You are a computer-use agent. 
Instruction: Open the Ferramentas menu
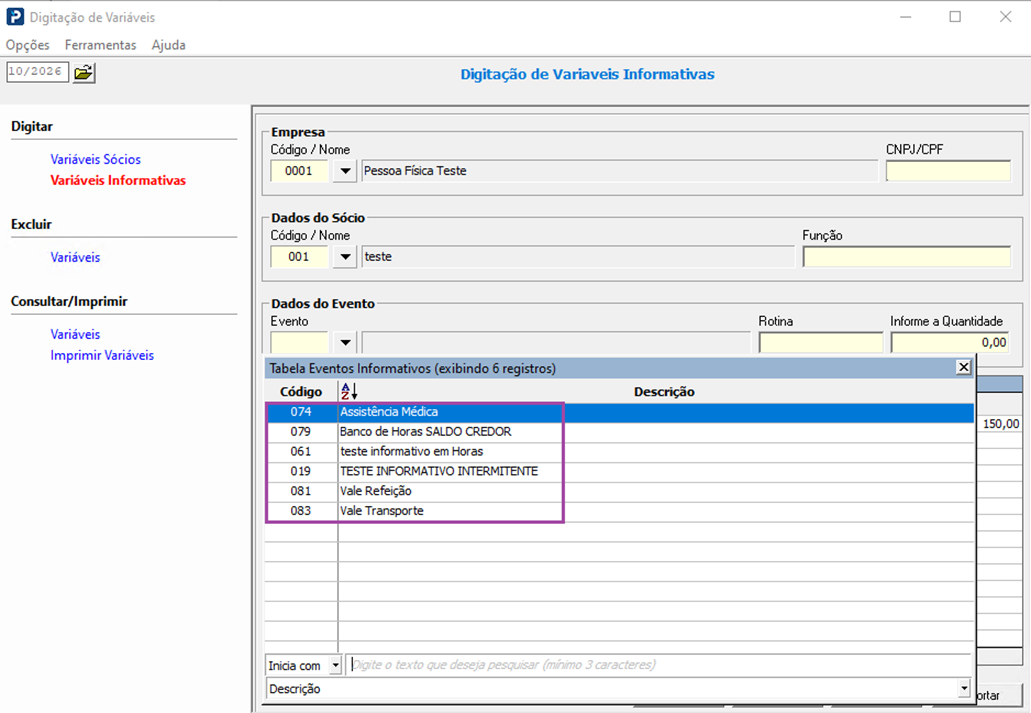101,45
